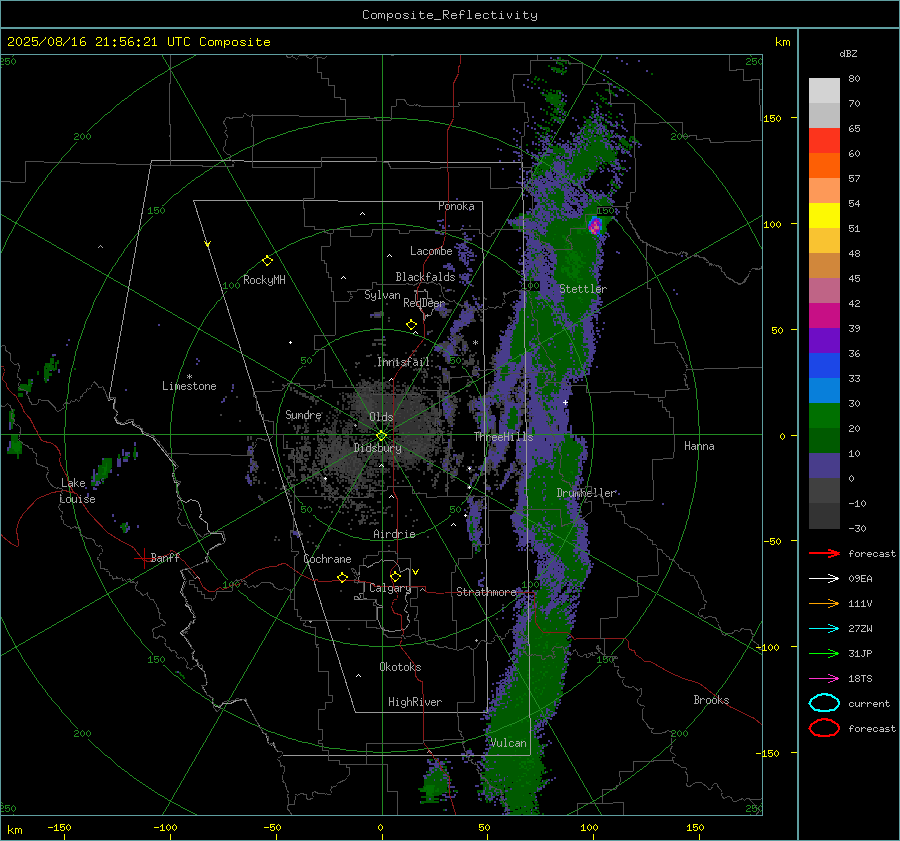Click the RockyMH label on the map
This screenshot has height=841, width=900.
(x=264, y=280)
